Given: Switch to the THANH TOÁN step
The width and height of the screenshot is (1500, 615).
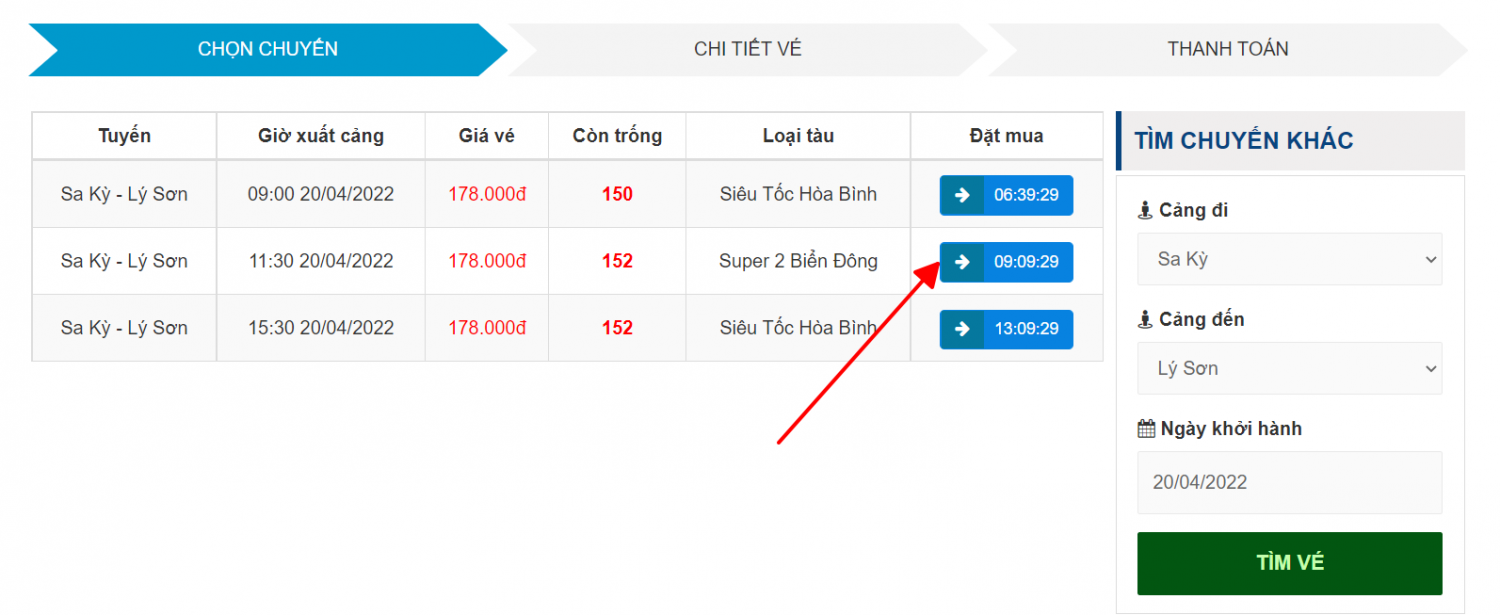Looking at the screenshot, I should pos(1227,49).
